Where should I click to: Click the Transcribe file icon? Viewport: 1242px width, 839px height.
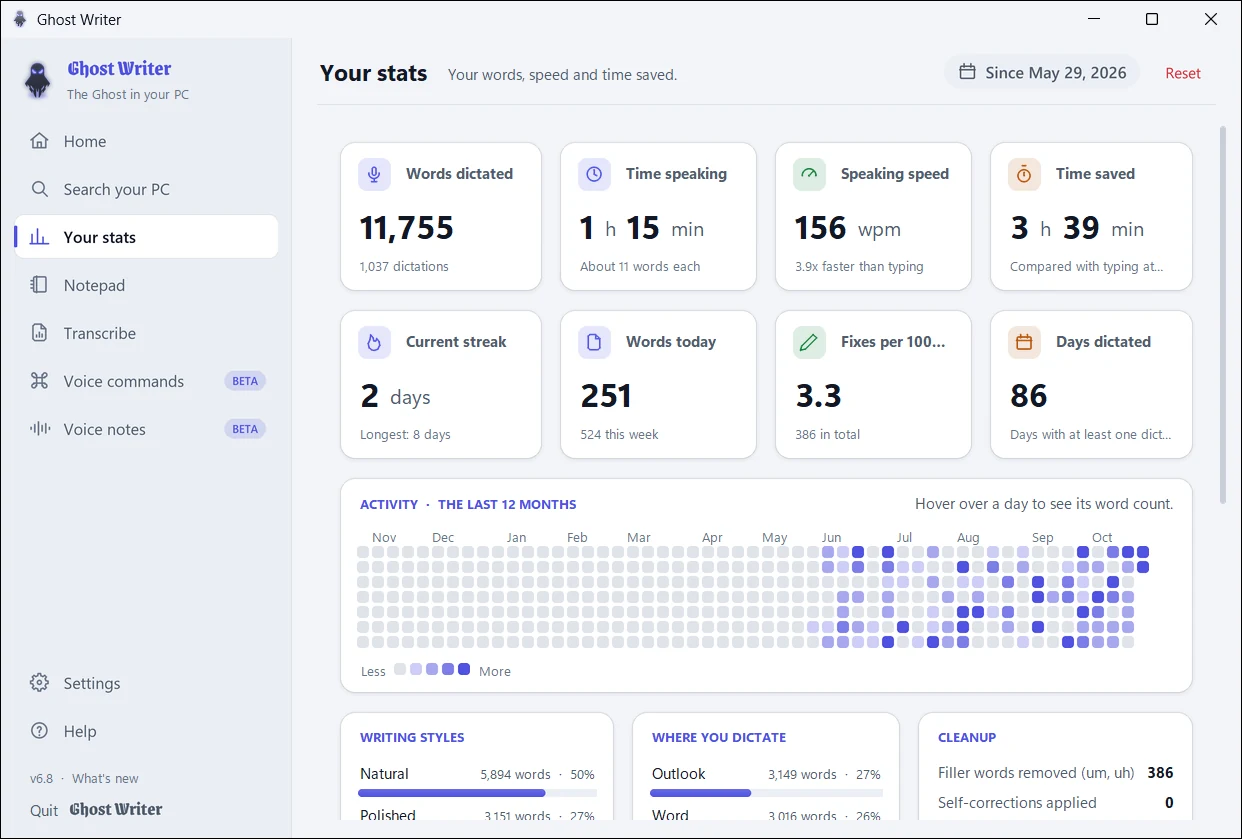pos(39,333)
